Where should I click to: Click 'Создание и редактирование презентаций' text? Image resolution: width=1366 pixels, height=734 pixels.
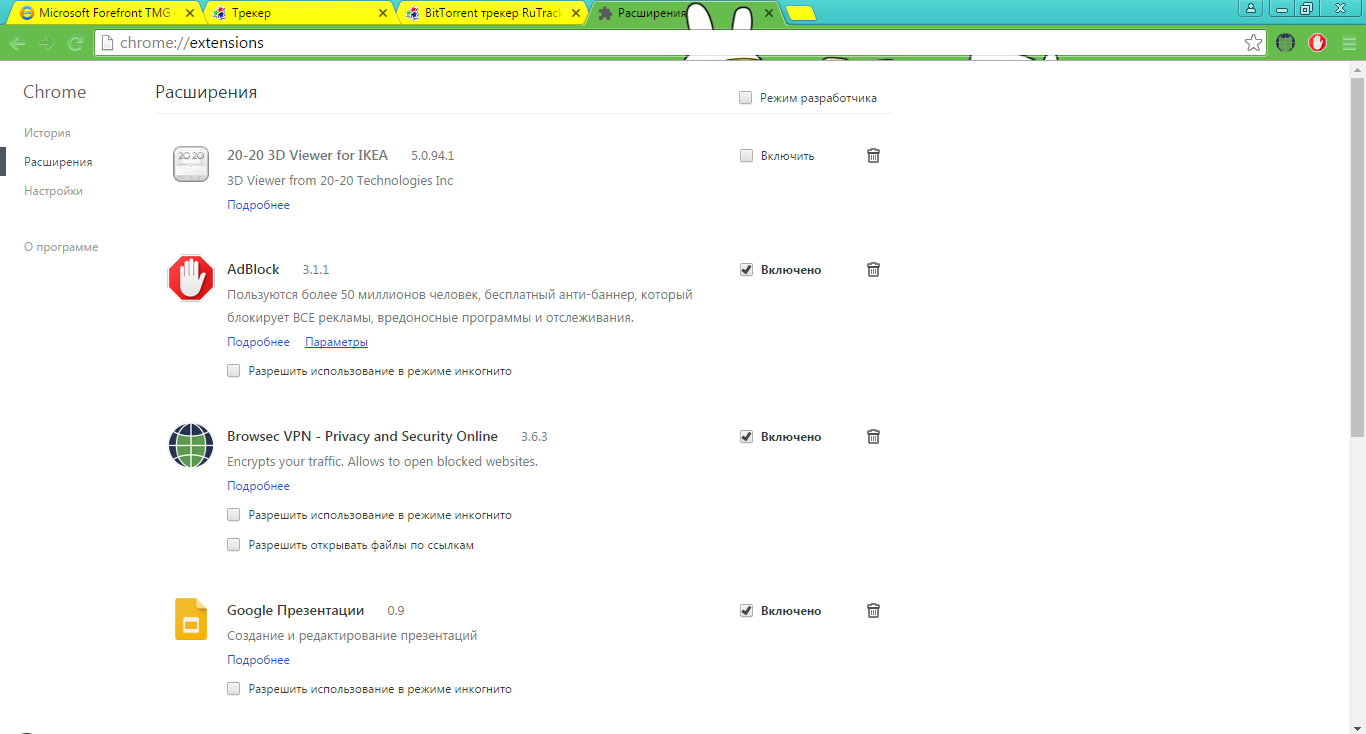tap(352, 636)
